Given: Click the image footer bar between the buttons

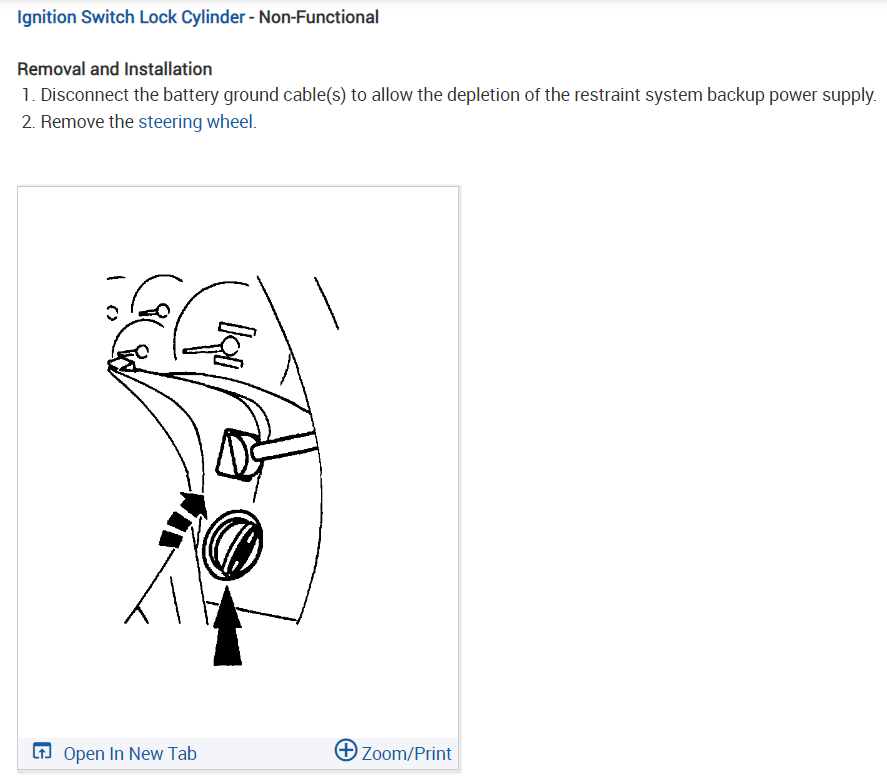Looking at the screenshot, I should click(x=265, y=753).
